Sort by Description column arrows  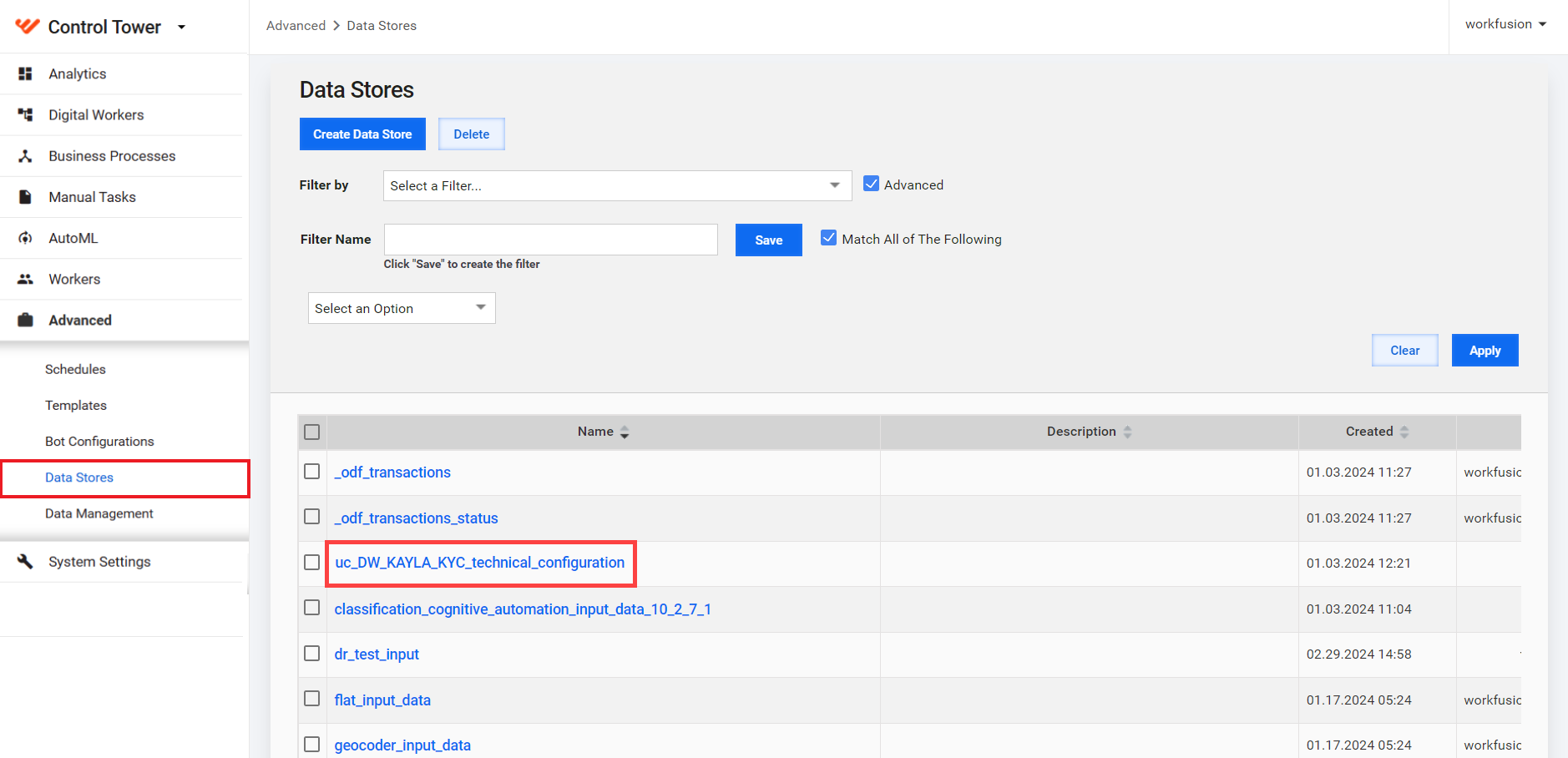(x=1127, y=432)
